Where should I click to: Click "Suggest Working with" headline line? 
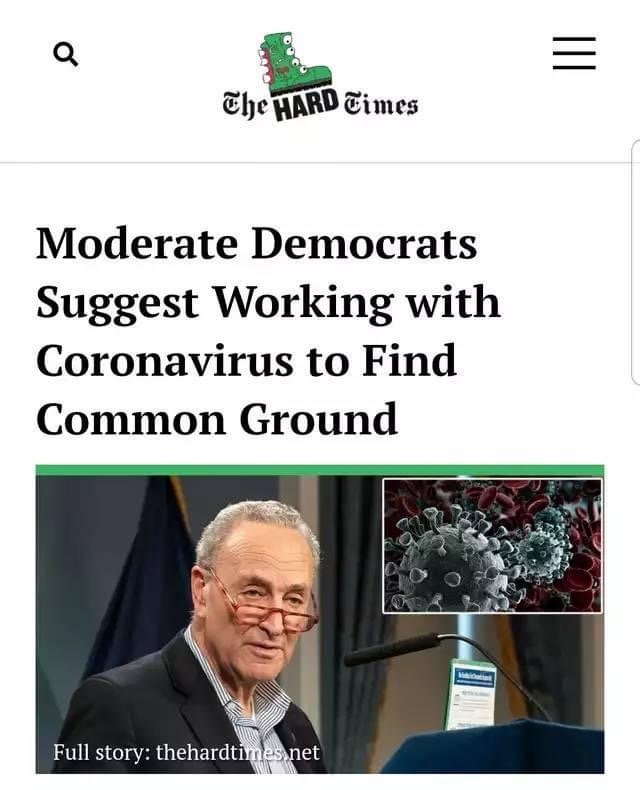[x=268, y=302]
